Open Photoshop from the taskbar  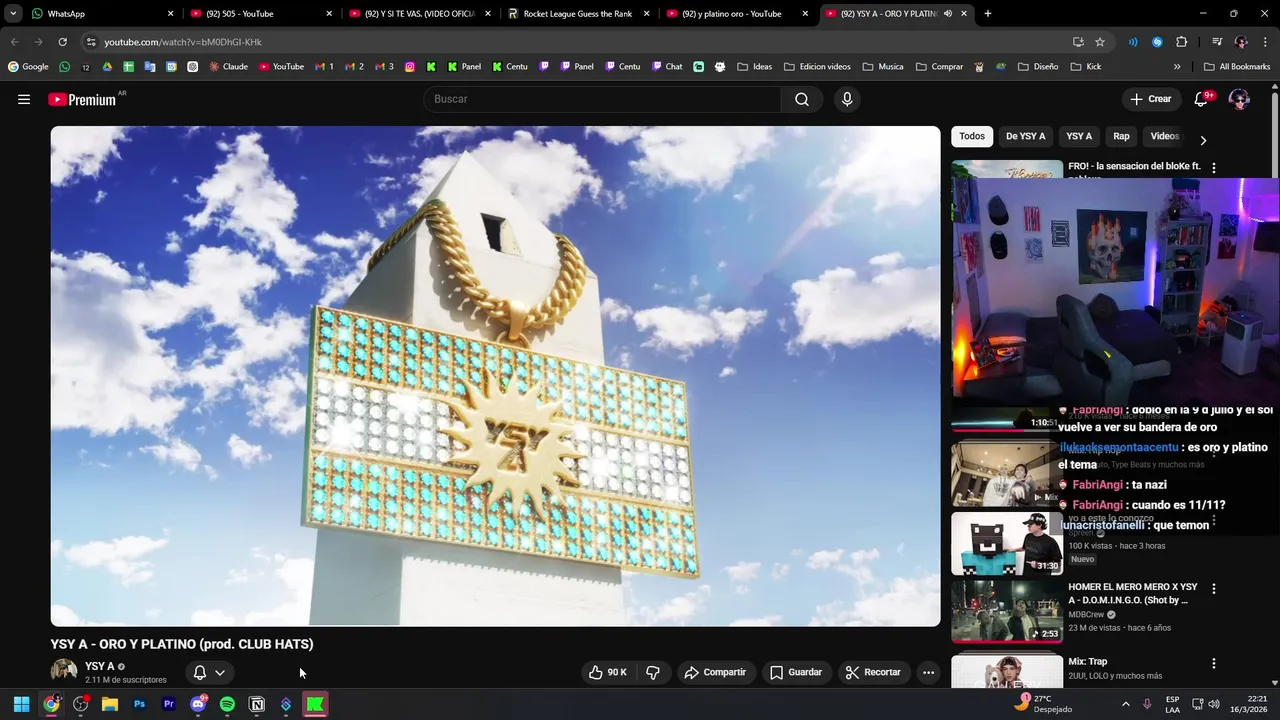139,704
